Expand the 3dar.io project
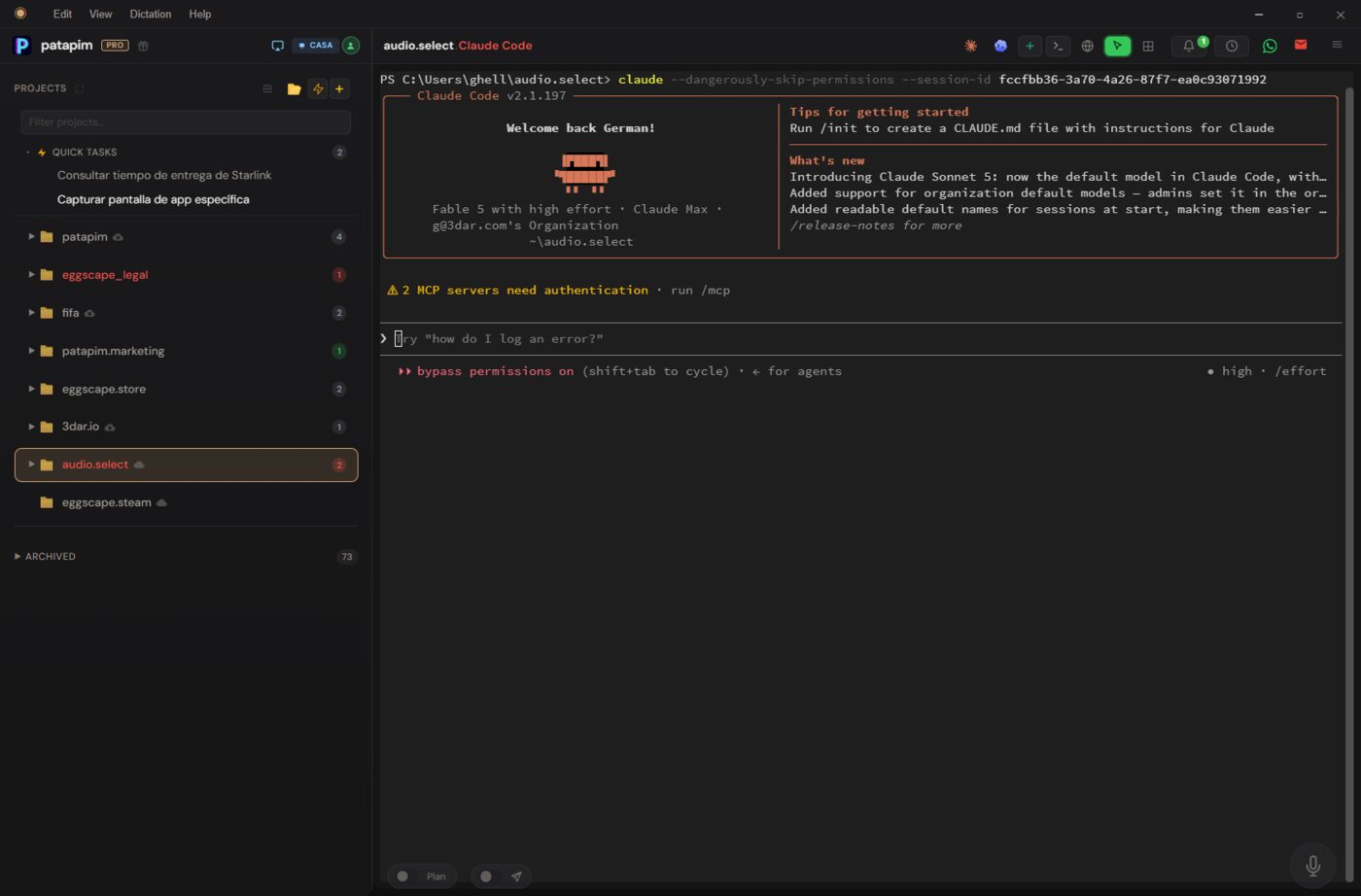Image resolution: width=1361 pixels, height=896 pixels. [x=31, y=427]
